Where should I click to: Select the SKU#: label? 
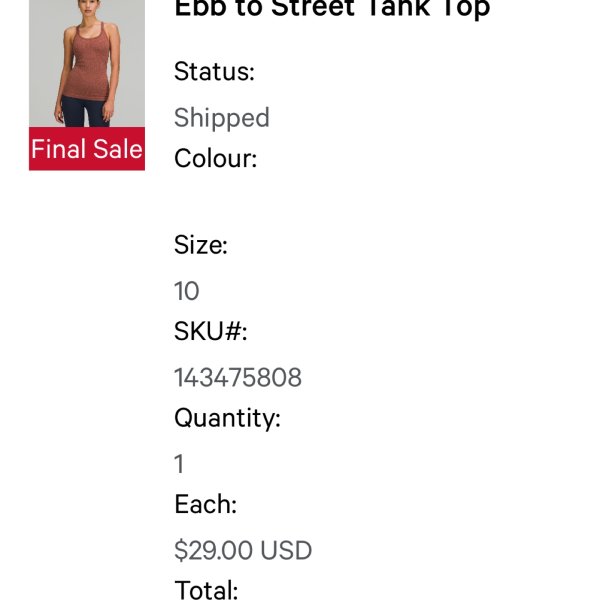click(x=211, y=331)
